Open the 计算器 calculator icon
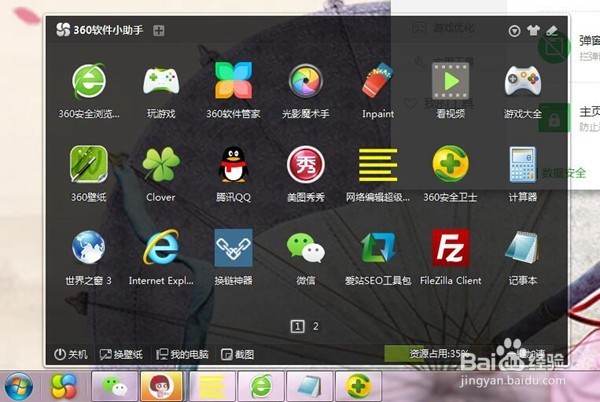 523,164
